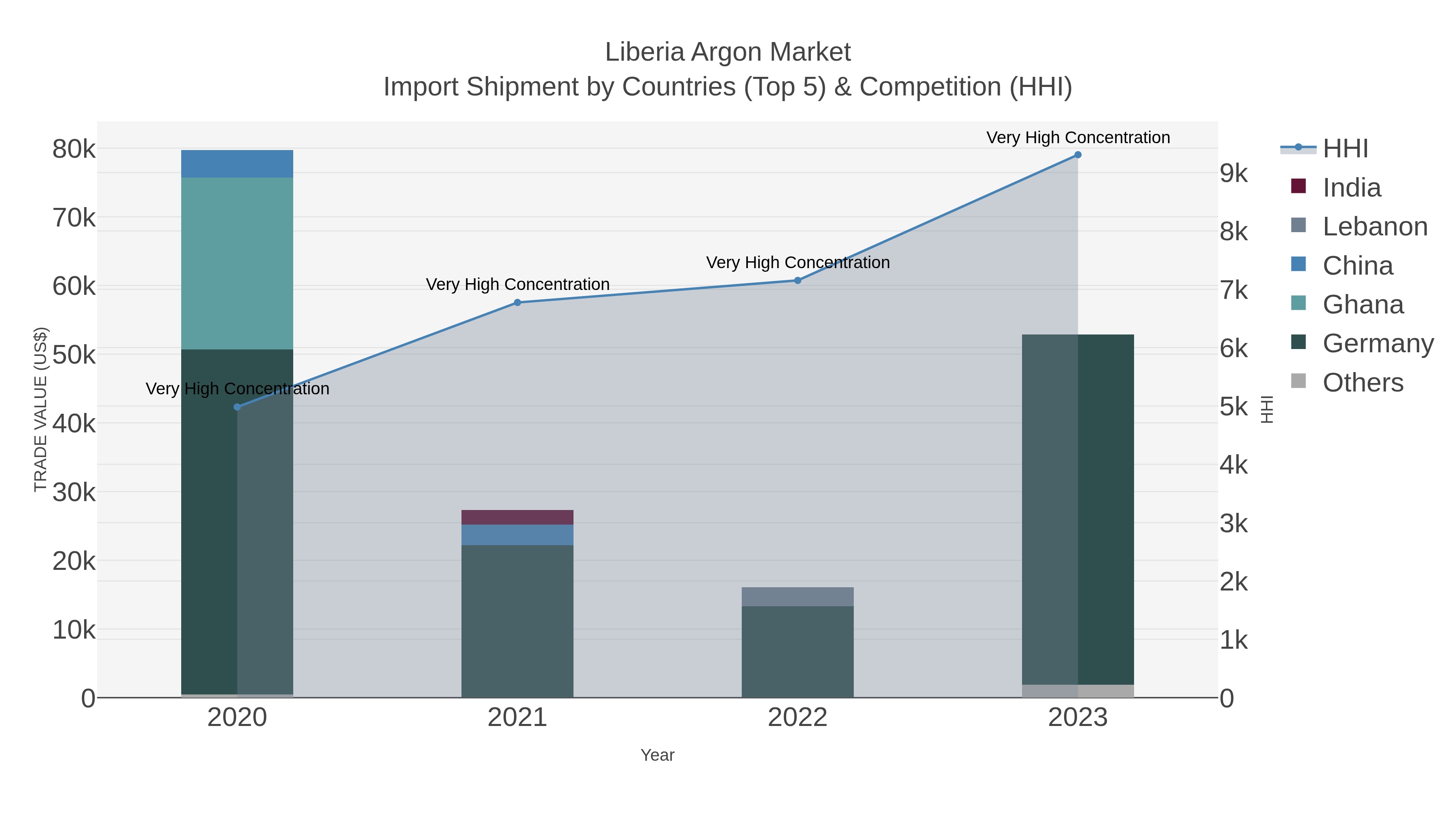The width and height of the screenshot is (1456, 819).
Task: Click the 2023 x-axis label
Action: [x=1078, y=718]
